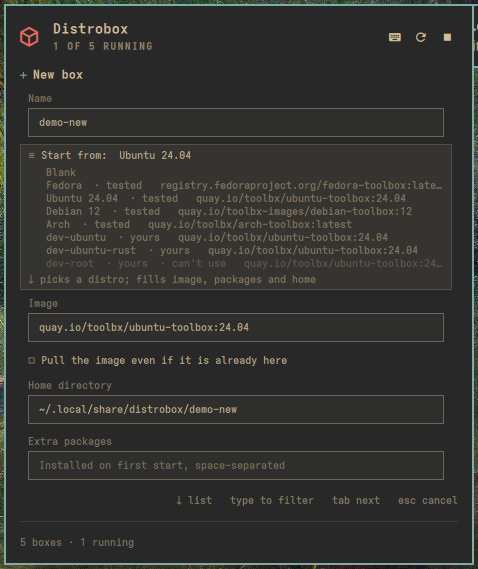The image size is (478, 569).
Task: Click the plus icon beside New box
Action: click(x=24, y=75)
